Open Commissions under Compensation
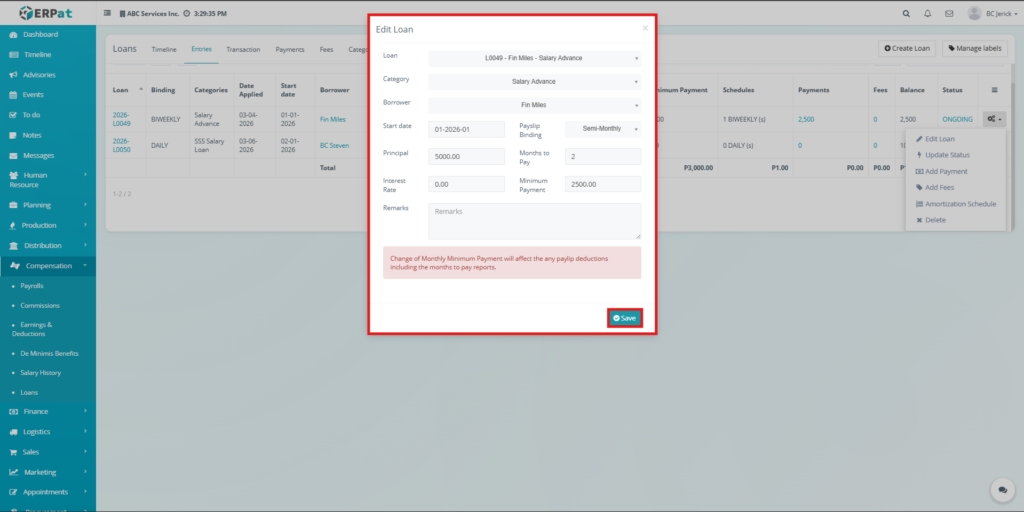 pyautogui.click(x=40, y=306)
